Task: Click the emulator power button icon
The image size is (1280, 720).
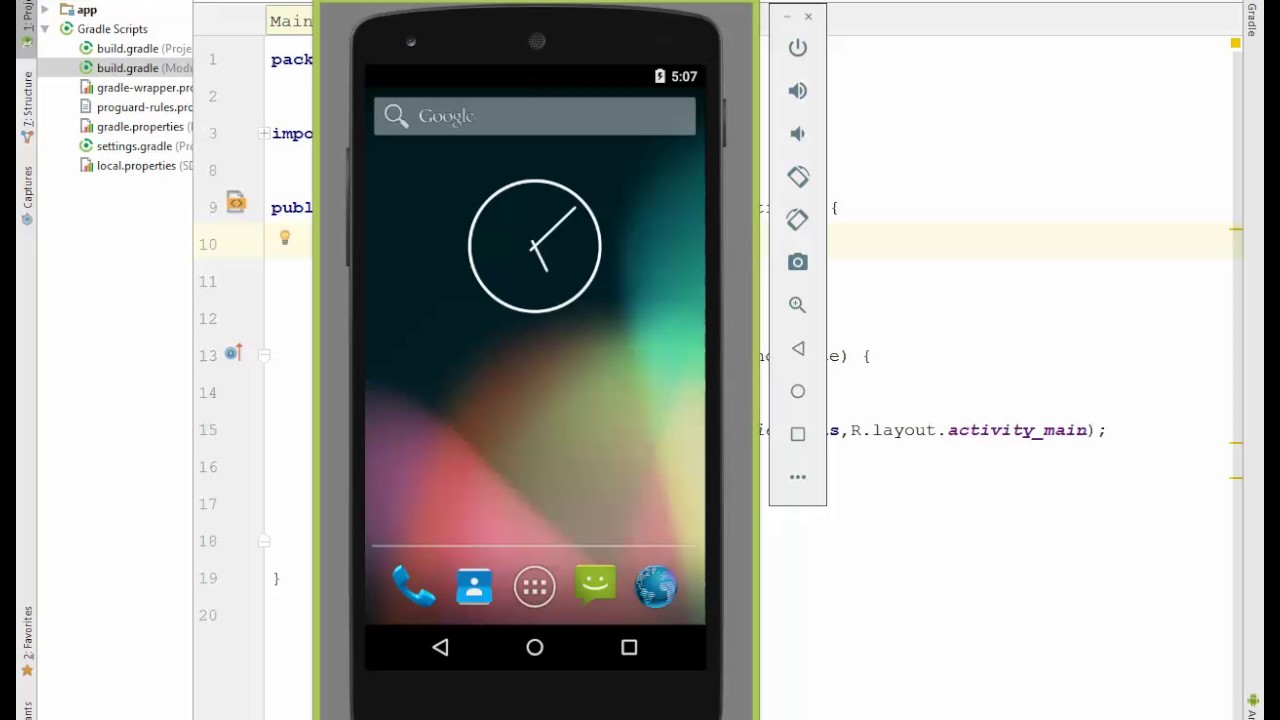Action: pyautogui.click(x=797, y=48)
